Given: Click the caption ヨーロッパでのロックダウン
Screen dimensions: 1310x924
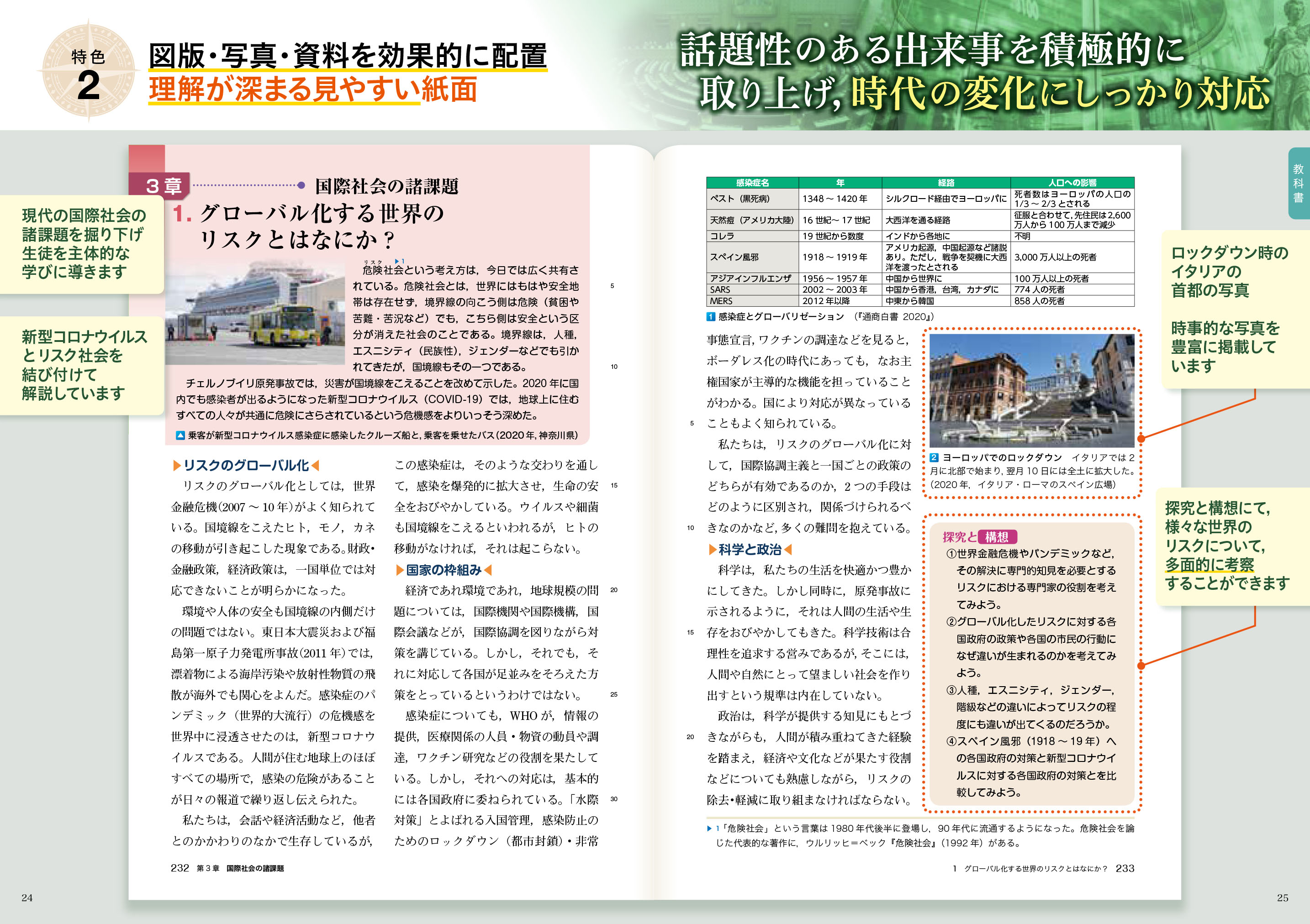Looking at the screenshot, I should click(1002, 457).
